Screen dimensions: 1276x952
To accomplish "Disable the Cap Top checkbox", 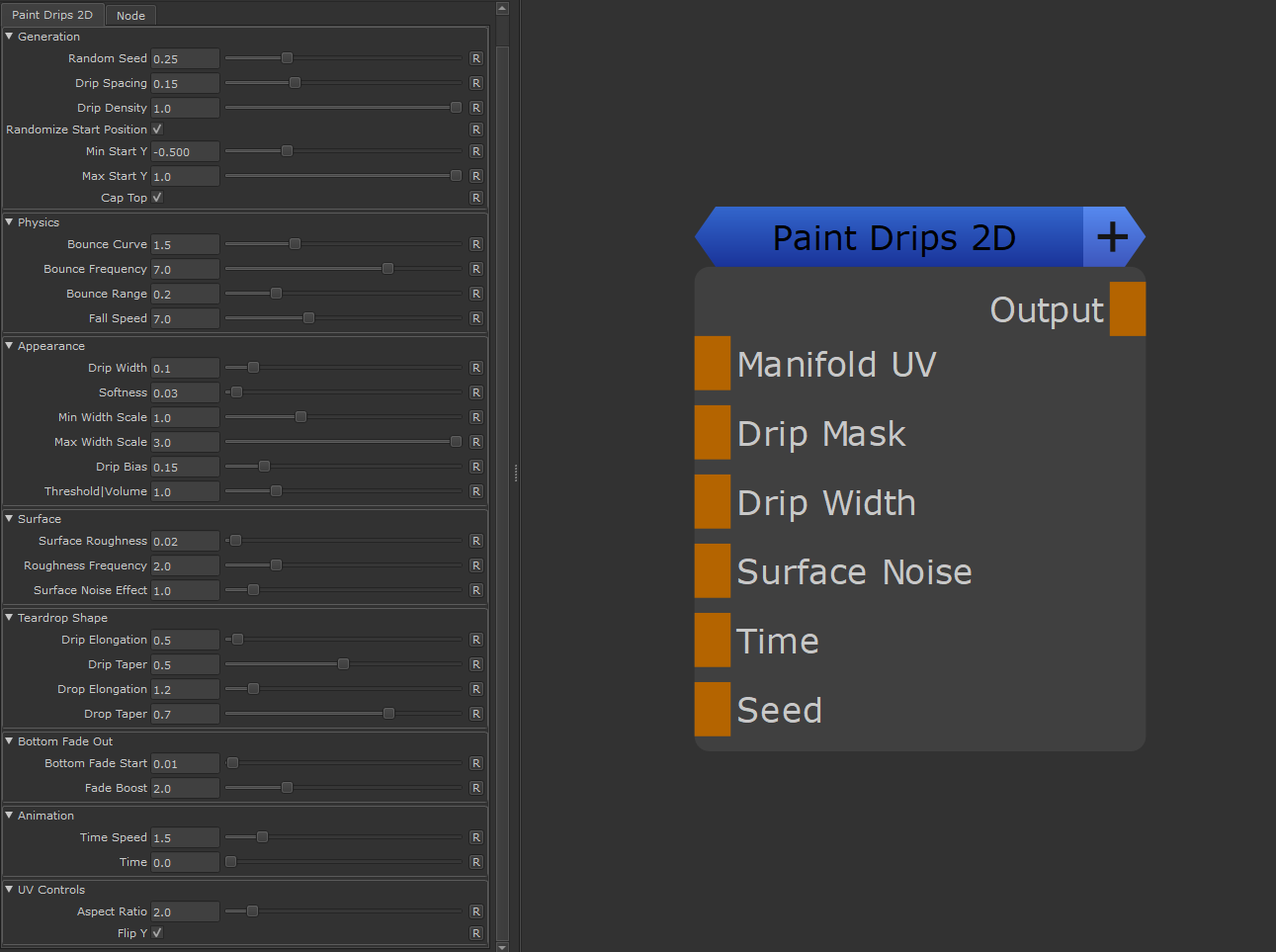I will [x=157, y=198].
